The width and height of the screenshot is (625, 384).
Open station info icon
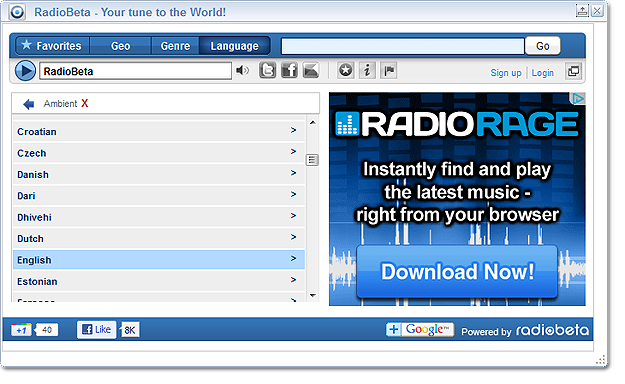click(367, 71)
